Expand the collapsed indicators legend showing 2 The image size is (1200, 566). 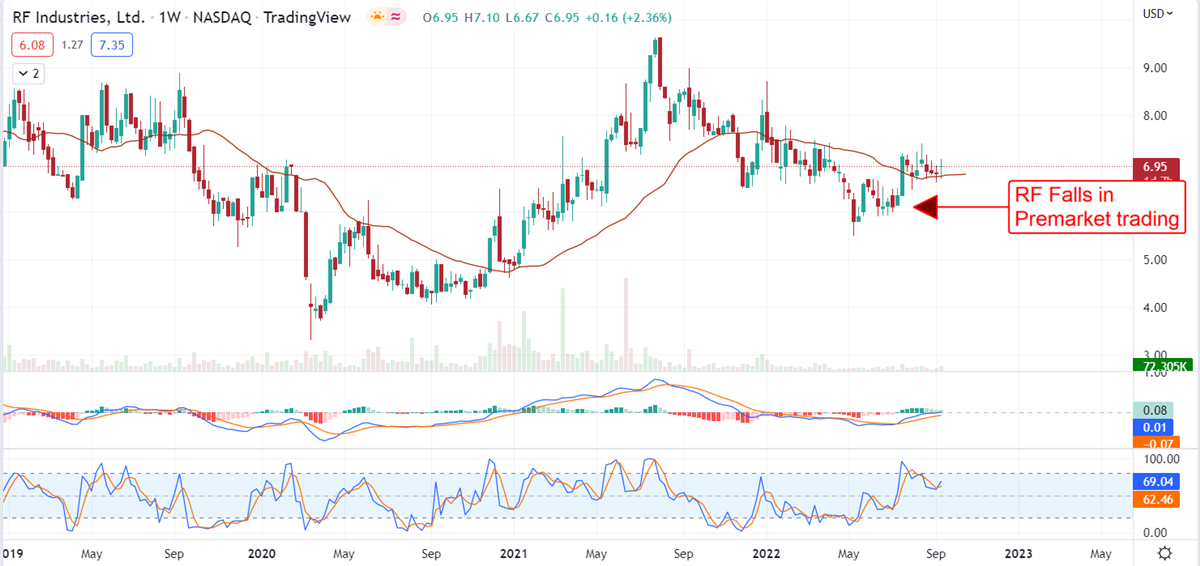pos(26,73)
